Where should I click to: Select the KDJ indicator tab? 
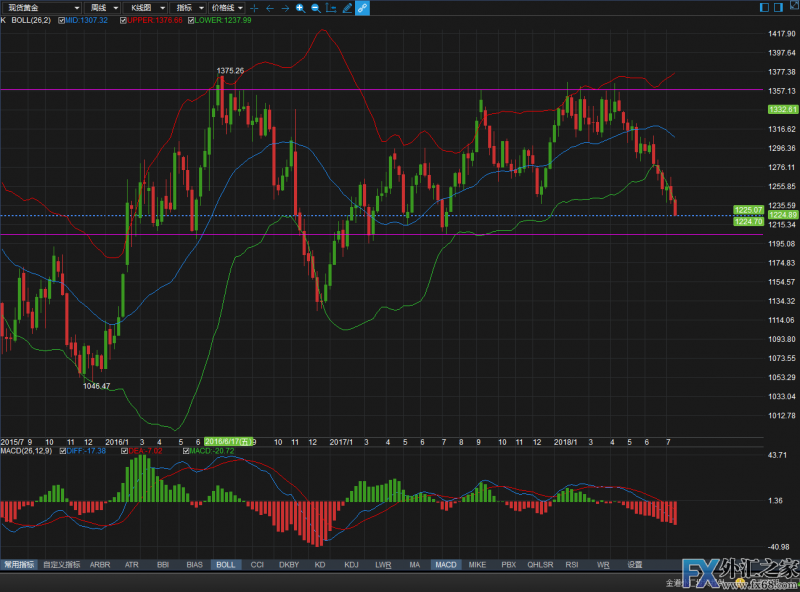click(x=351, y=565)
